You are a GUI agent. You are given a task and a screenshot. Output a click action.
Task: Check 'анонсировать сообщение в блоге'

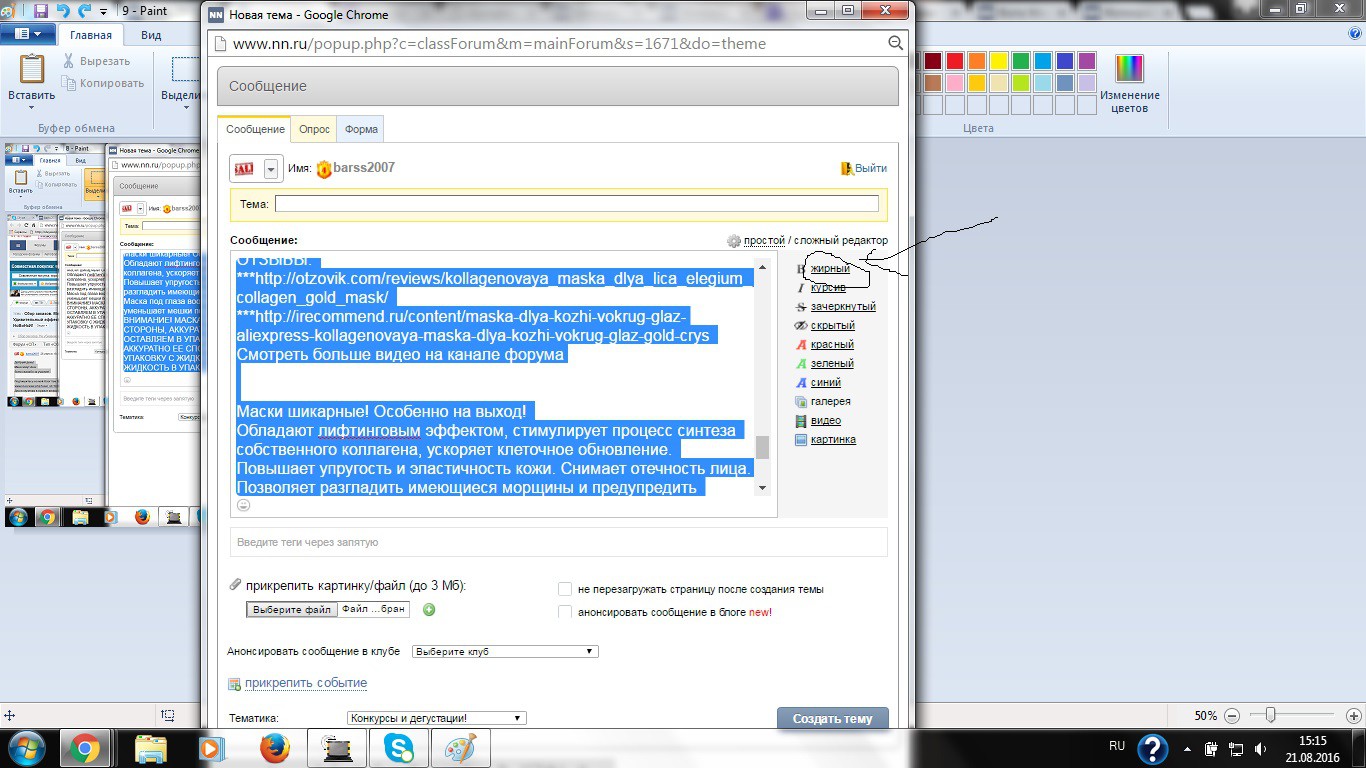point(565,612)
